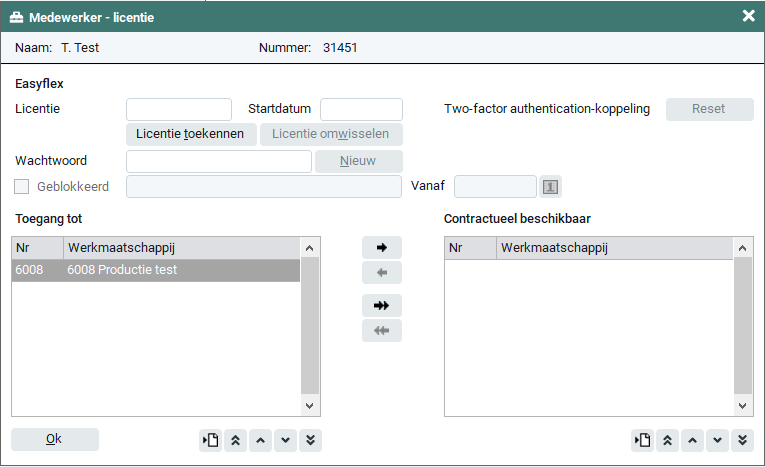This screenshot has width=765, height=467.
Task: Move down one row in Toegang tot list
Action: 284,440
